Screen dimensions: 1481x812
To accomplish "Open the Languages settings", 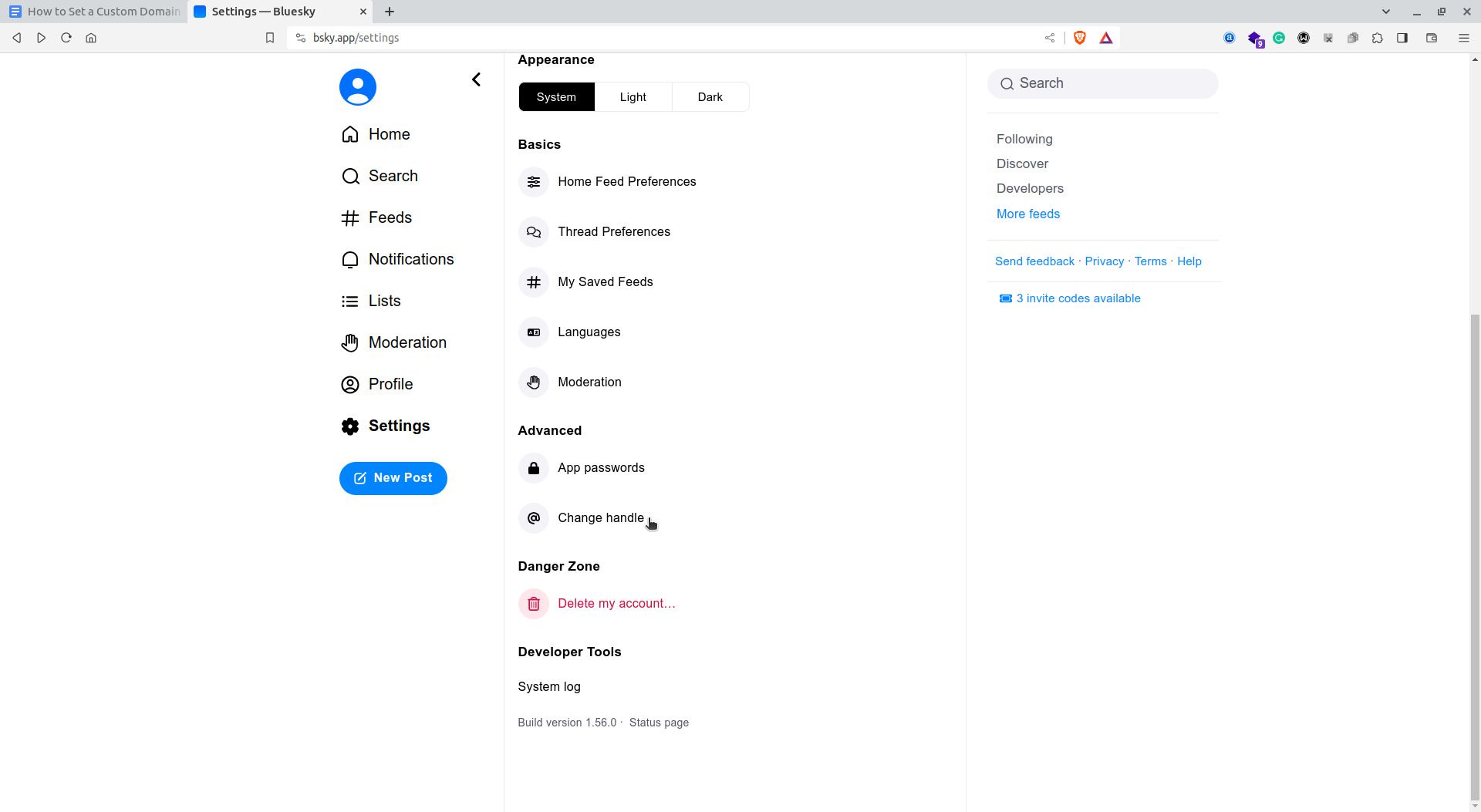I will click(x=589, y=332).
